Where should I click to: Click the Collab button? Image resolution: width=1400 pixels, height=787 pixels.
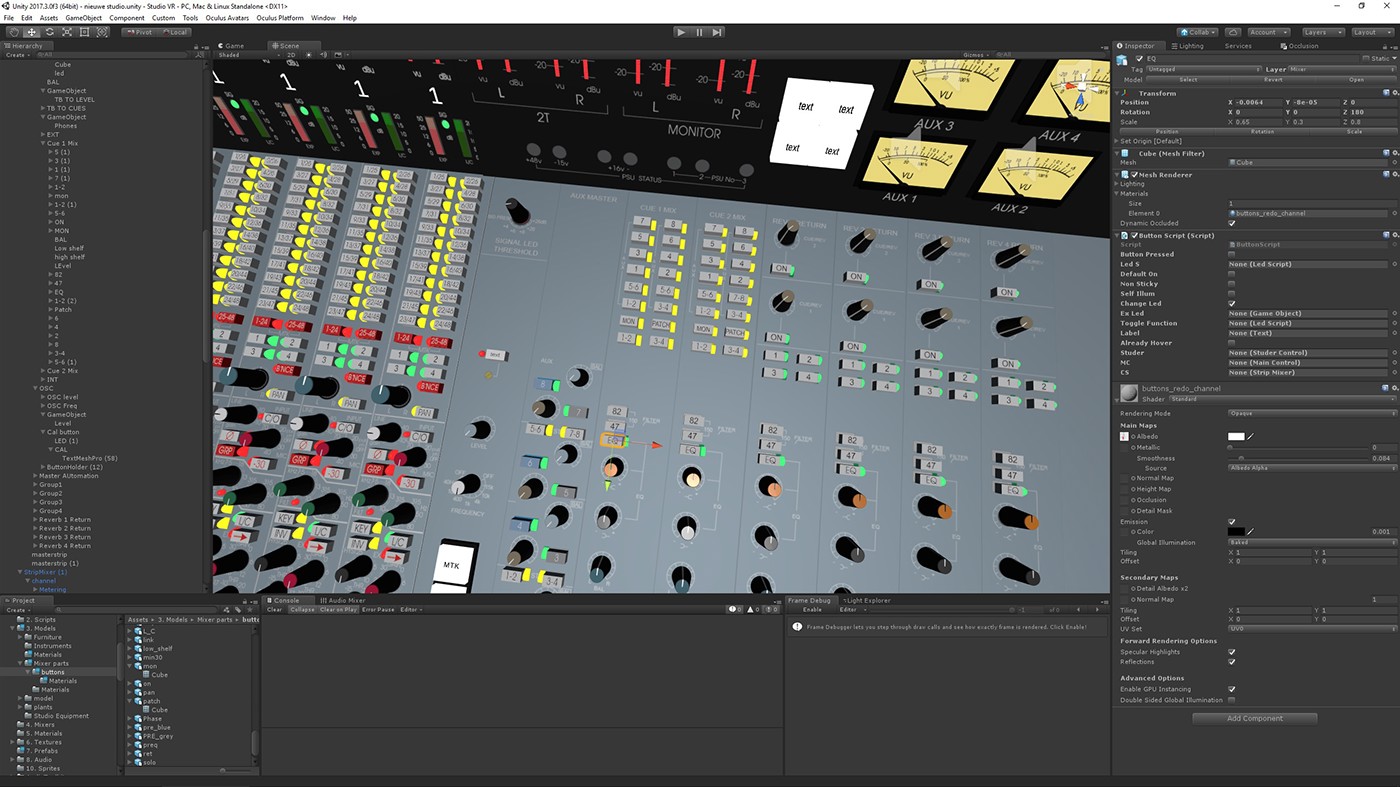click(1197, 32)
